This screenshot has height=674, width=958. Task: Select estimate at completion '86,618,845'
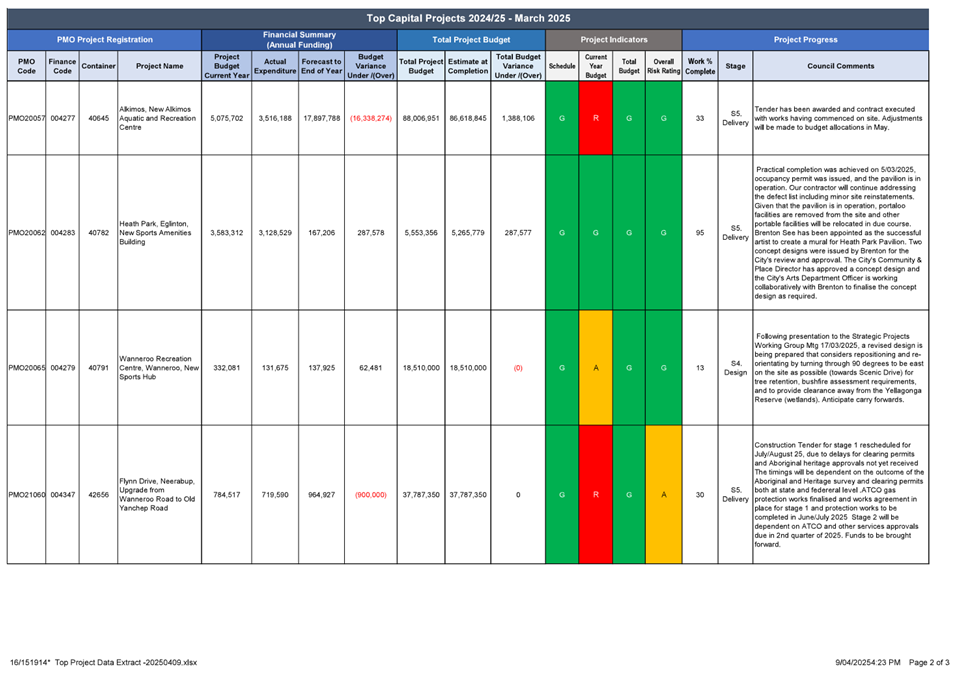468,119
